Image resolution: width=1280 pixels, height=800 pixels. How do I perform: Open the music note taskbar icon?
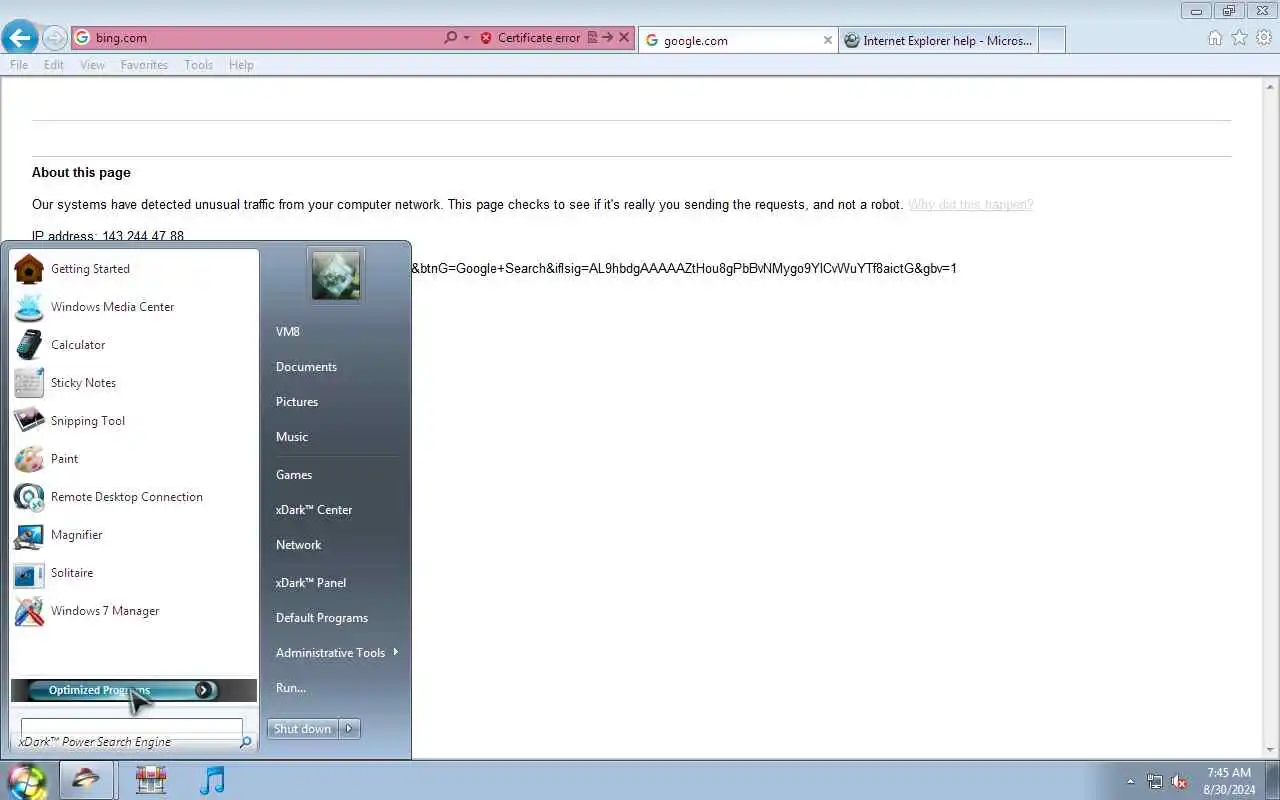point(212,780)
